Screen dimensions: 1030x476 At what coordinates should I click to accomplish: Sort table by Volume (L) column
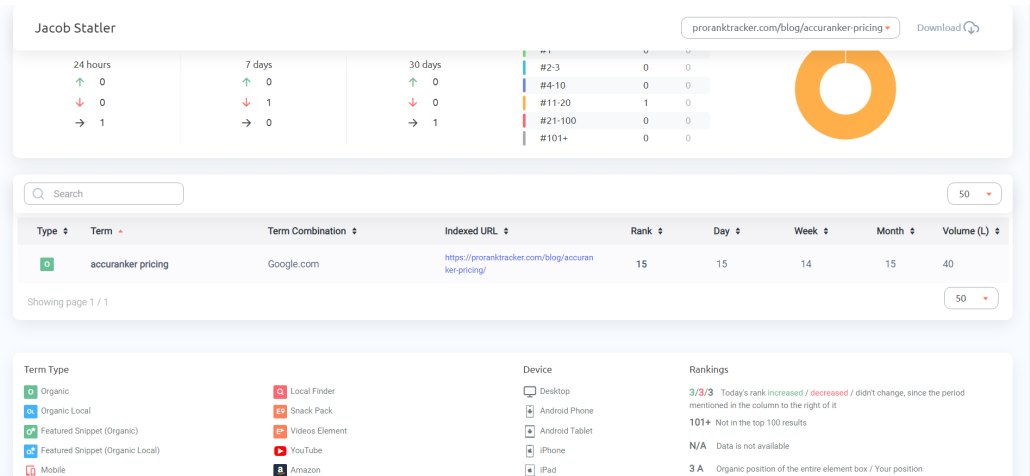point(971,231)
